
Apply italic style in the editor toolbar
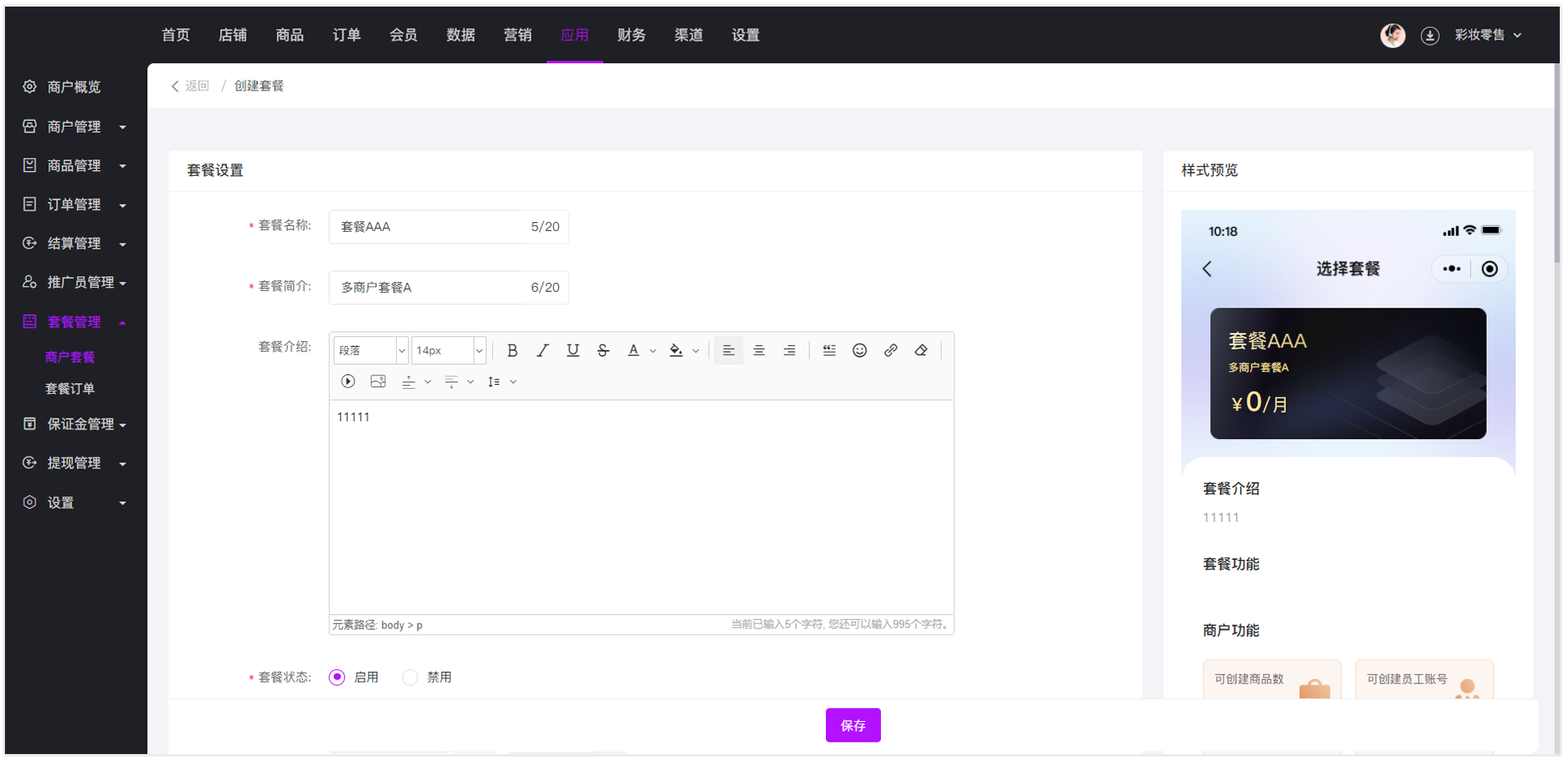pos(542,350)
